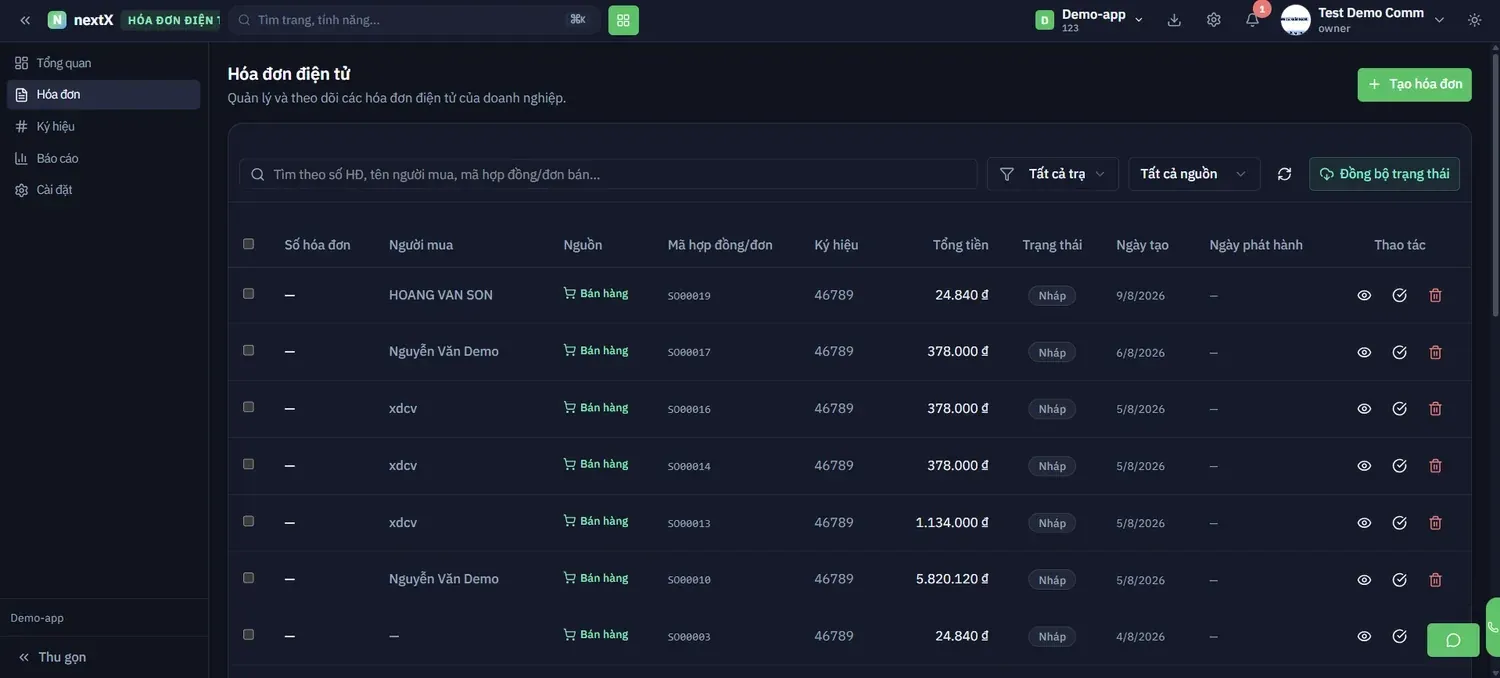The width and height of the screenshot is (1500, 678).
Task: Check the row checkbox for SO00017
Action: coord(248,351)
